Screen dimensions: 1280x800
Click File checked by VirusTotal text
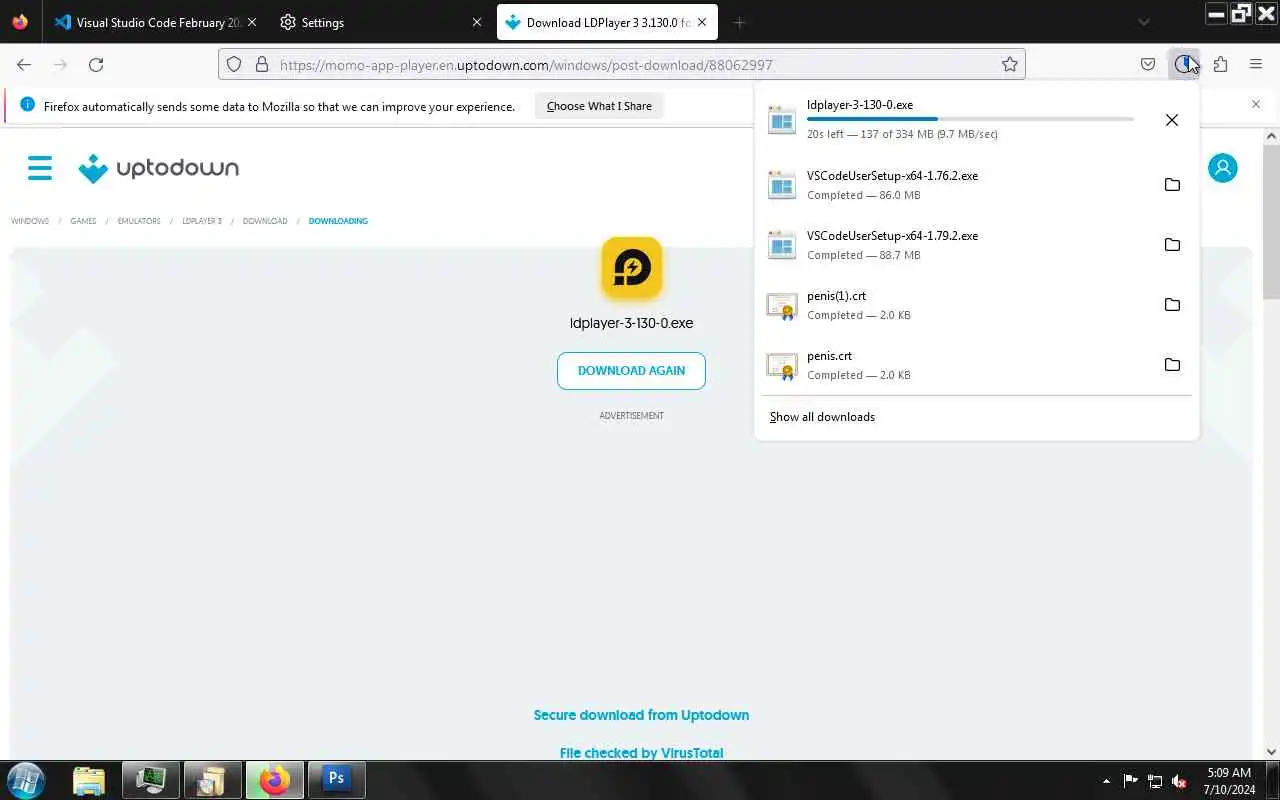[641, 753]
